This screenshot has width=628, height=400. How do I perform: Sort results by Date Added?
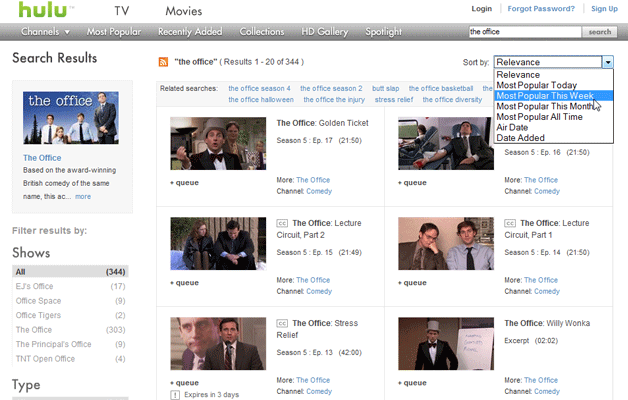click(x=520, y=138)
